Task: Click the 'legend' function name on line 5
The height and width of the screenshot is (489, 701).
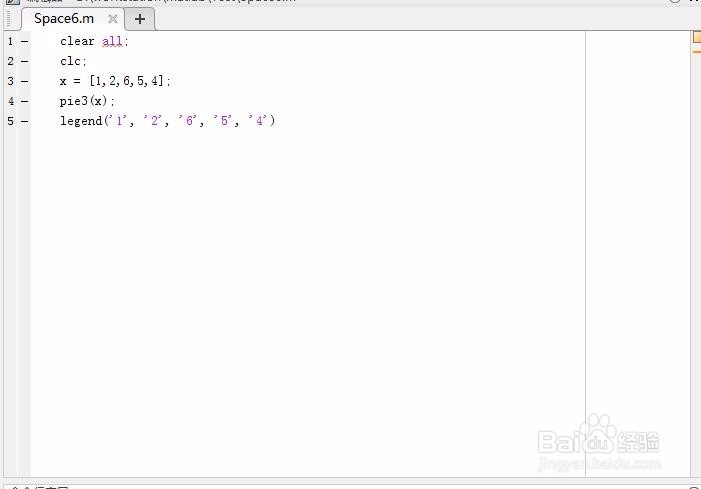Action: click(x=81, y=121)
